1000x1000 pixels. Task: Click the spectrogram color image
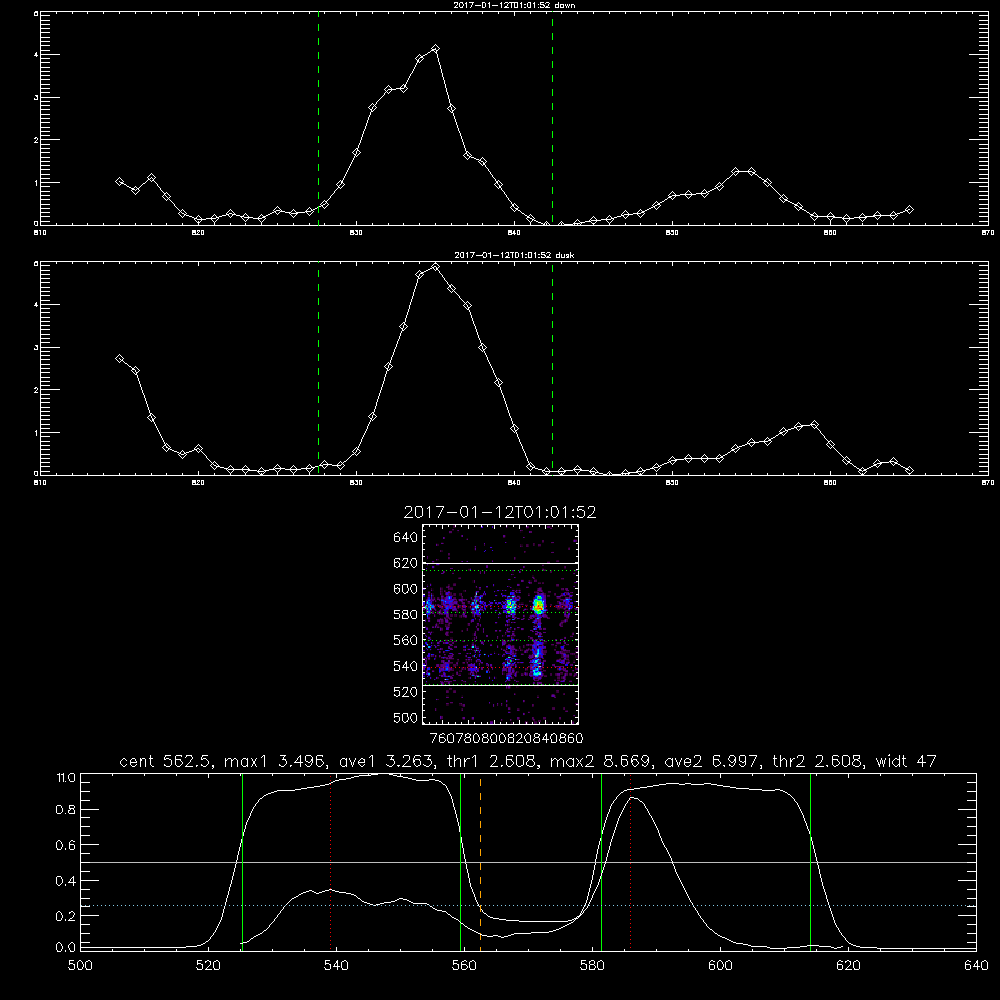500,624
